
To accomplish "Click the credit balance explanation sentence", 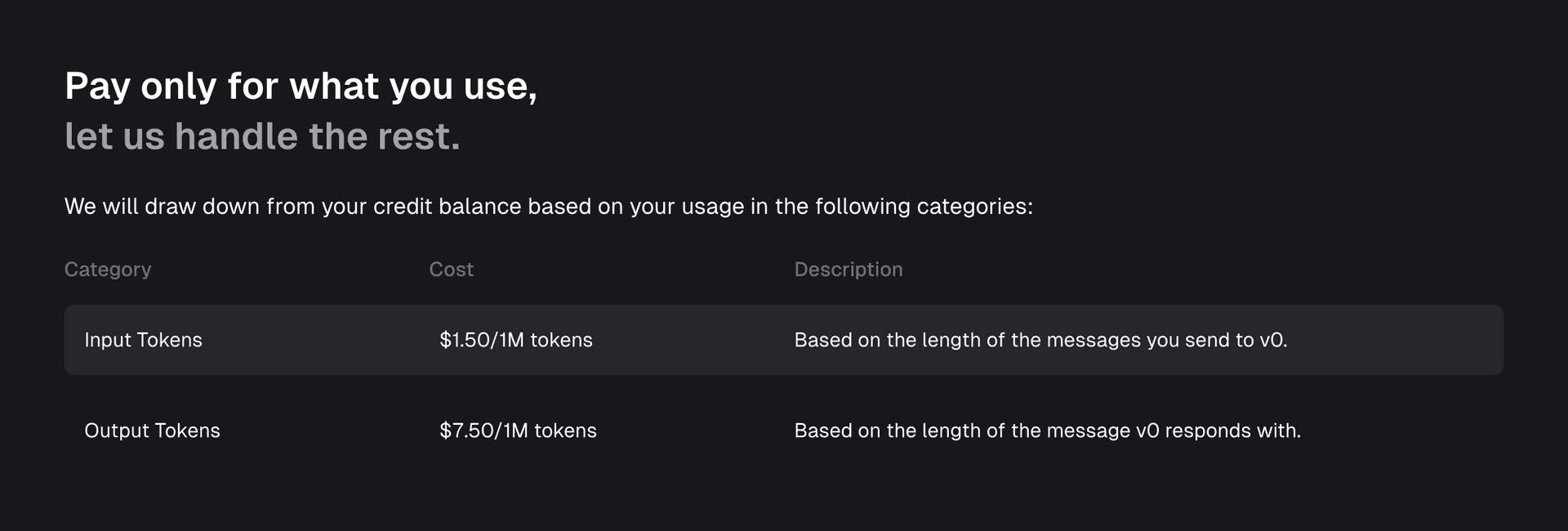I will (548, 207).
